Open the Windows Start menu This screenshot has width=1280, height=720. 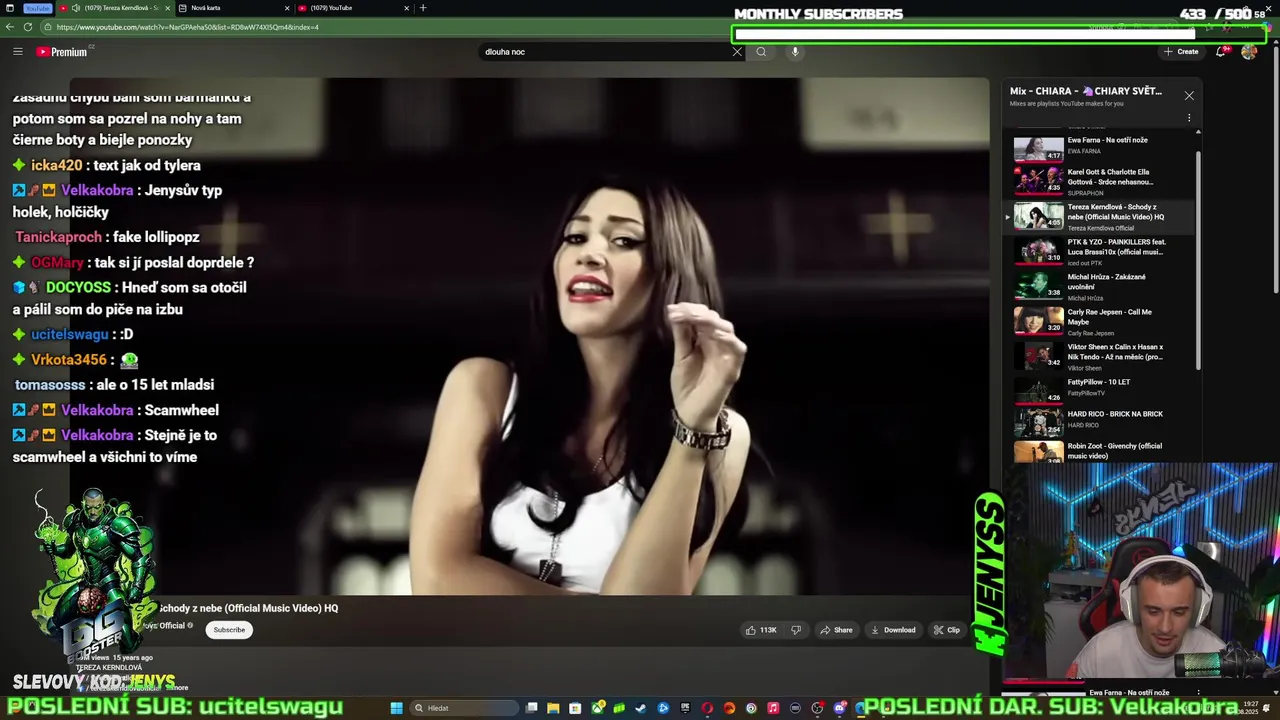click(397, 708)
